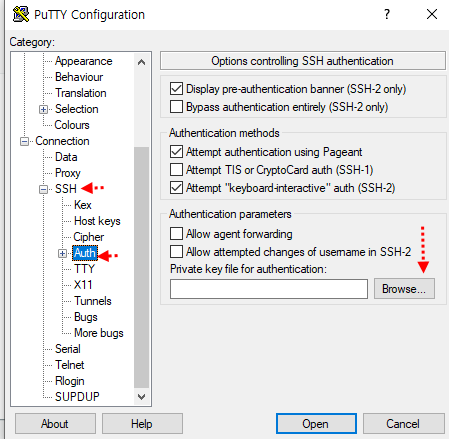Click the About button
This screenshot has width=449, height=439.
click(55, 424)
